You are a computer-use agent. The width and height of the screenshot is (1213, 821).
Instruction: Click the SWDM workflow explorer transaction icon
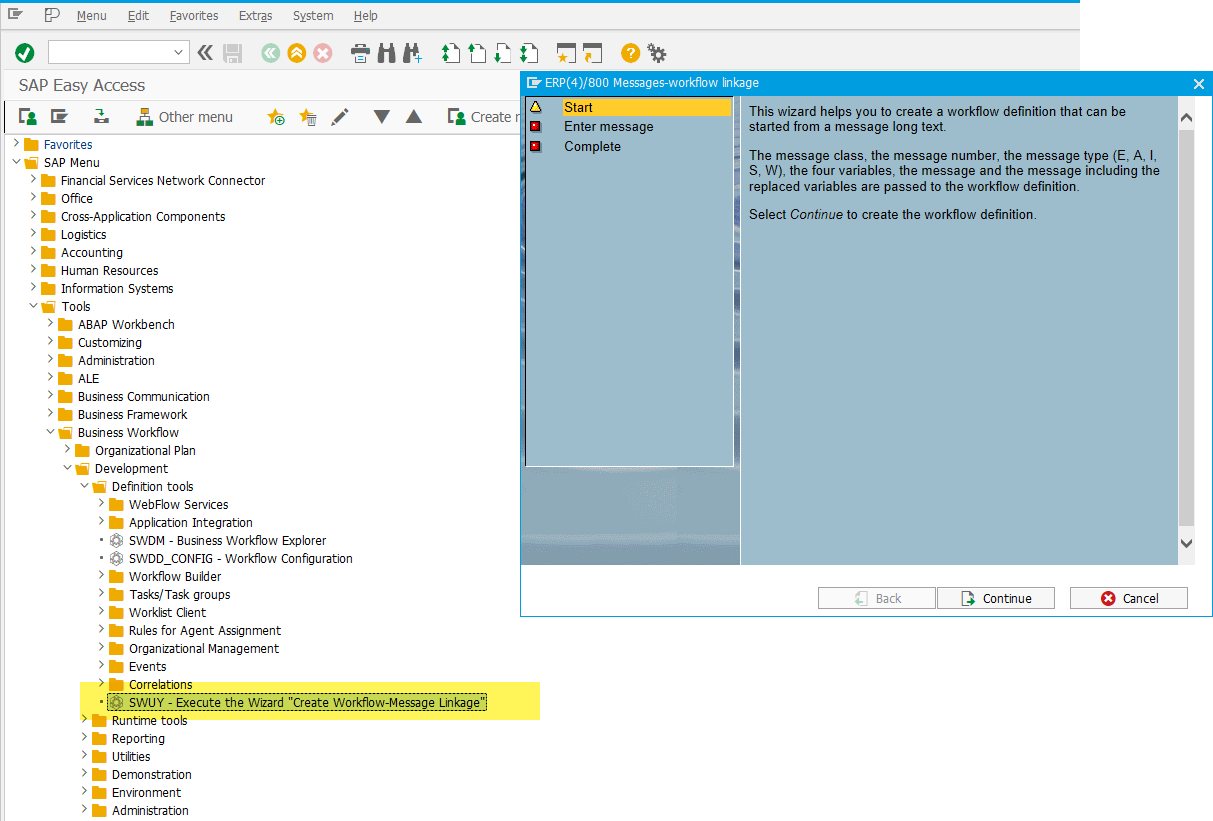tap(117, 541)
